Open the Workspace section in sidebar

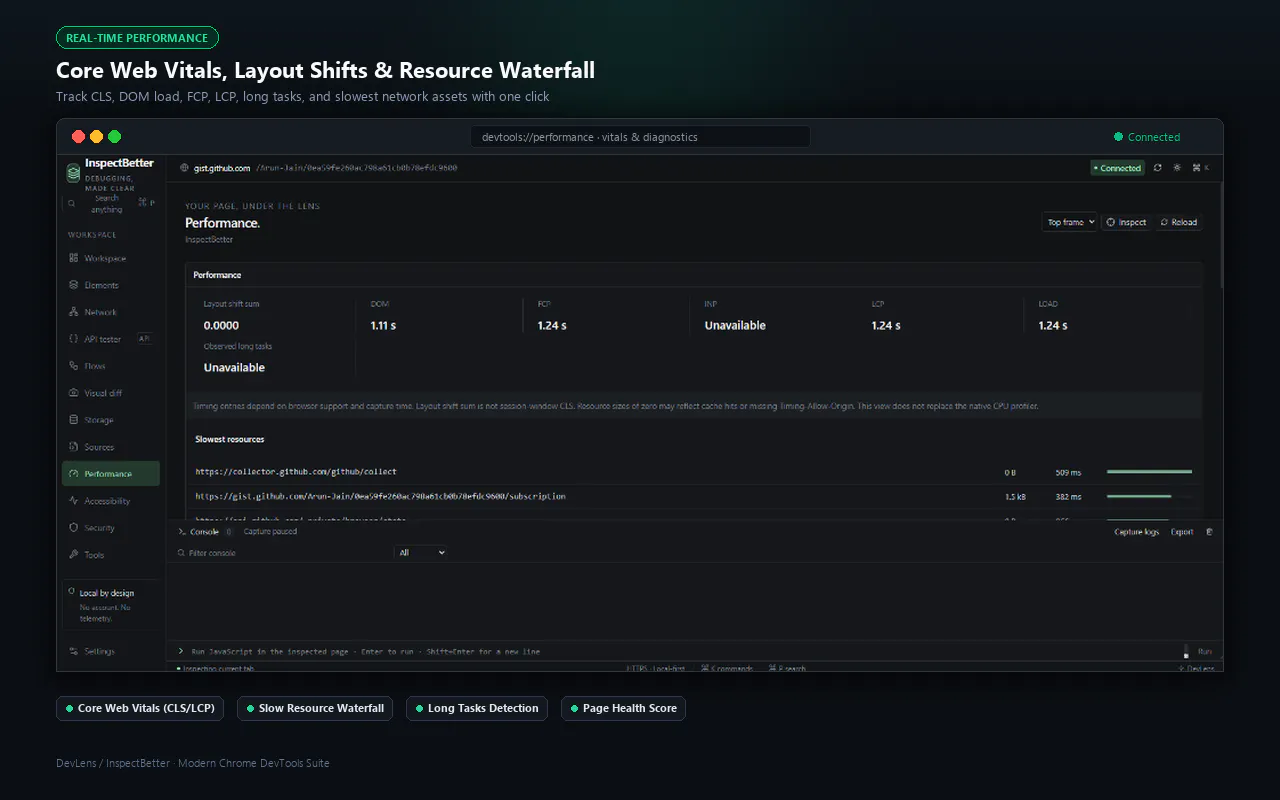point(110,258)
